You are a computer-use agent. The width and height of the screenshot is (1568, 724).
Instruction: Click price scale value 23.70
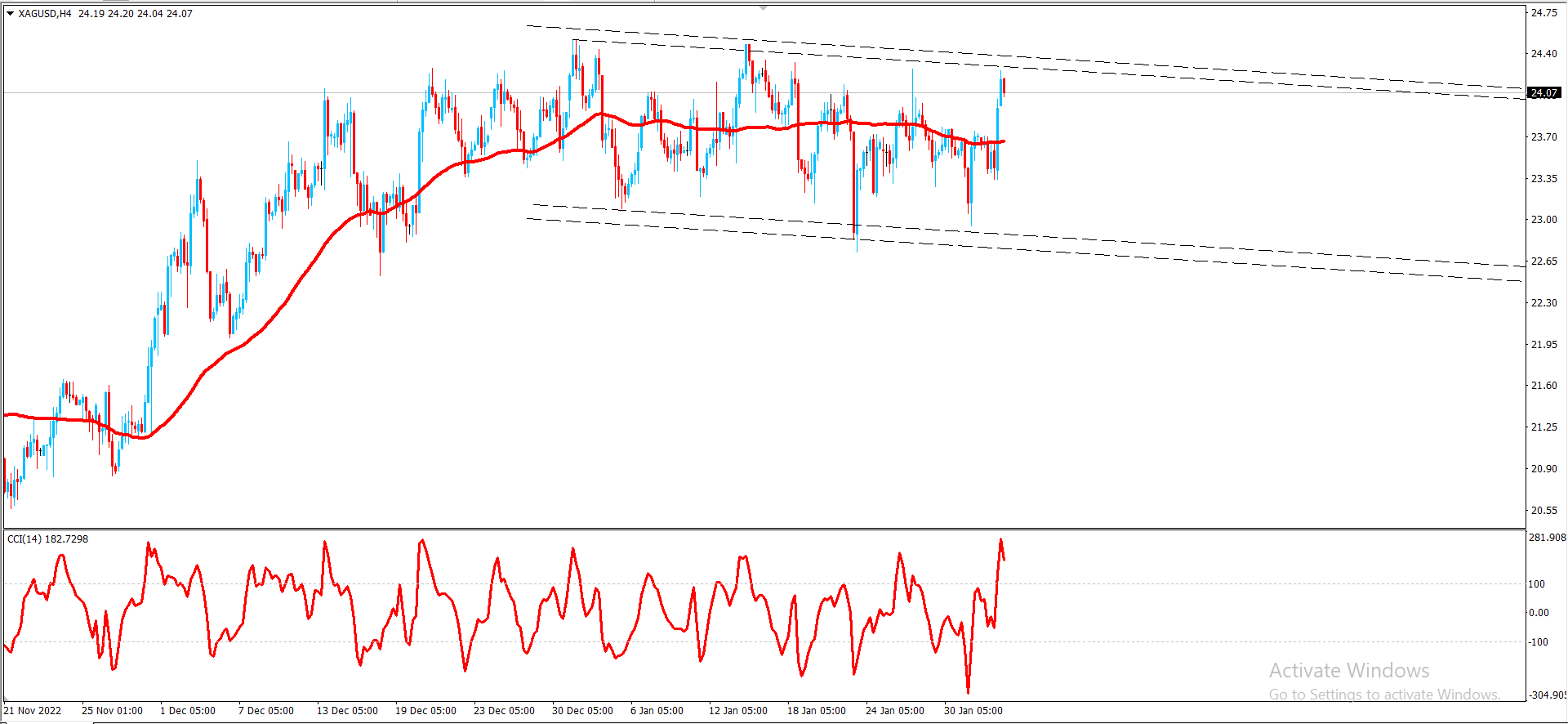[x=1543, y=137]
